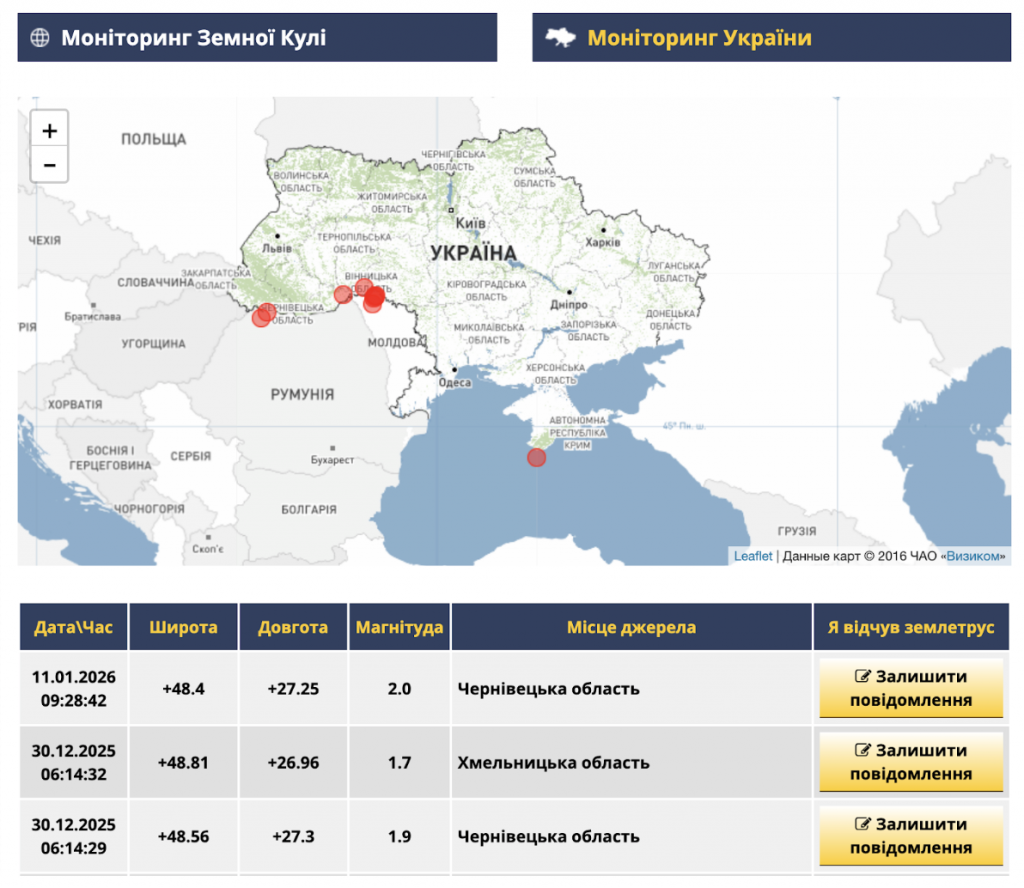The image size is (1024, 888).
Task: Click the Місце джерела column header
Action: [631, 628]
